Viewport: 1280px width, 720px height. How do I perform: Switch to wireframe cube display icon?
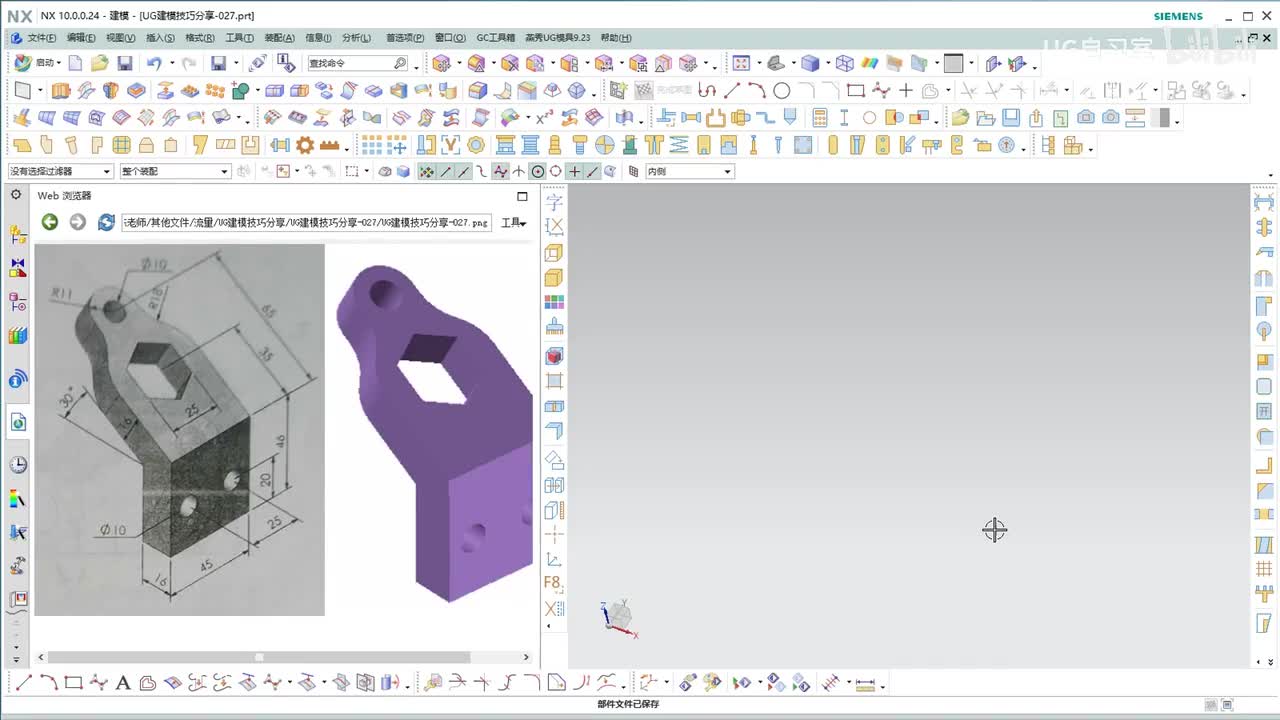tap(844, 63)
